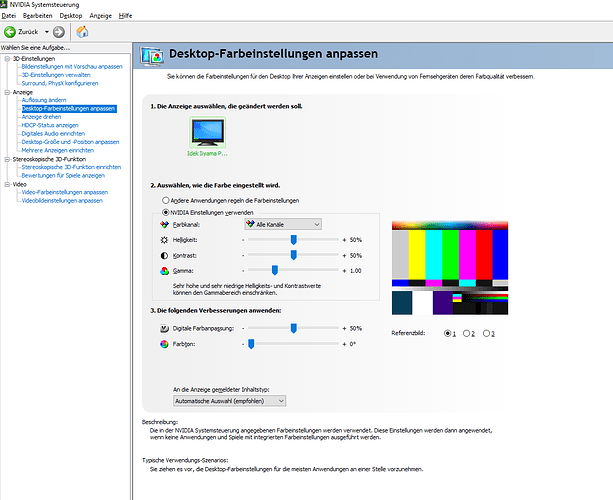Select 'Andere Anwendungen regeln die Farbeinstellungen' option
613x500 pixels.
pyautogui.click(x=165, y=200)
